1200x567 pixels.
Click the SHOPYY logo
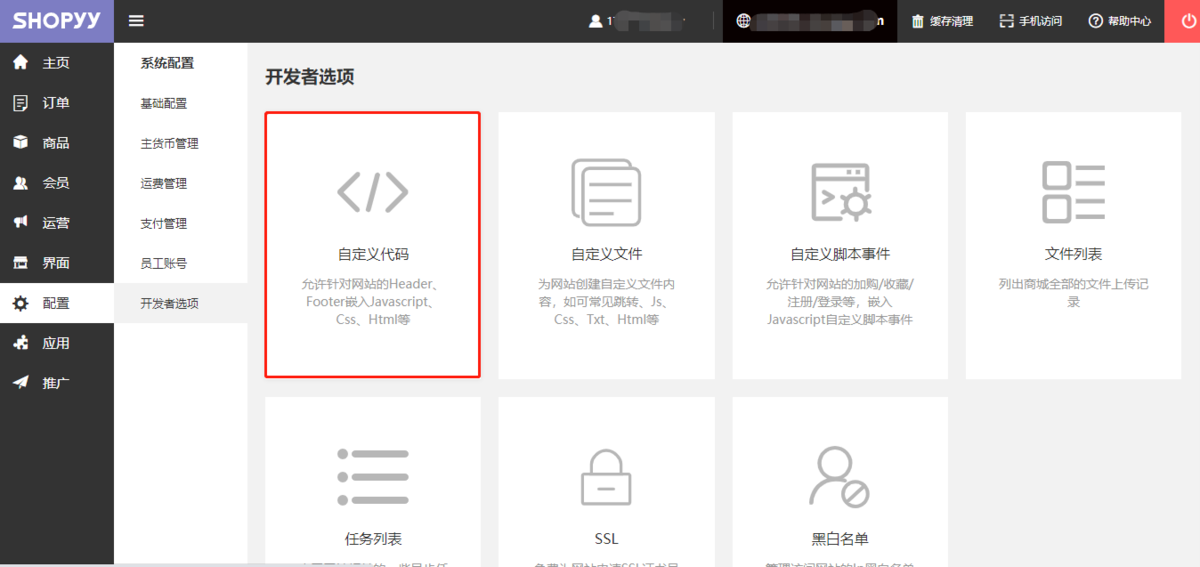(x=56, y=21)
